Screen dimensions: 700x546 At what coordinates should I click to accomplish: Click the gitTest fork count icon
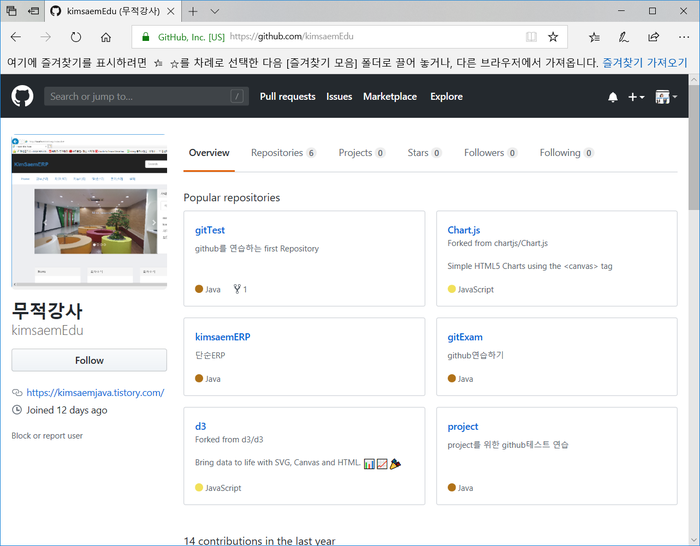point(237,289)
